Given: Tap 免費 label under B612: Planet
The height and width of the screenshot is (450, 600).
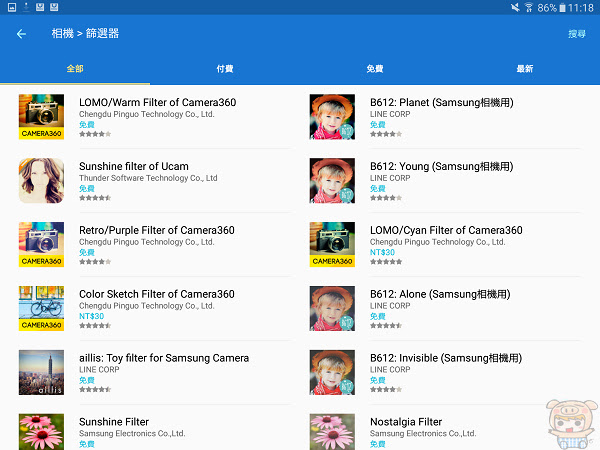Looking at the screenshot, I should point(378,124).
